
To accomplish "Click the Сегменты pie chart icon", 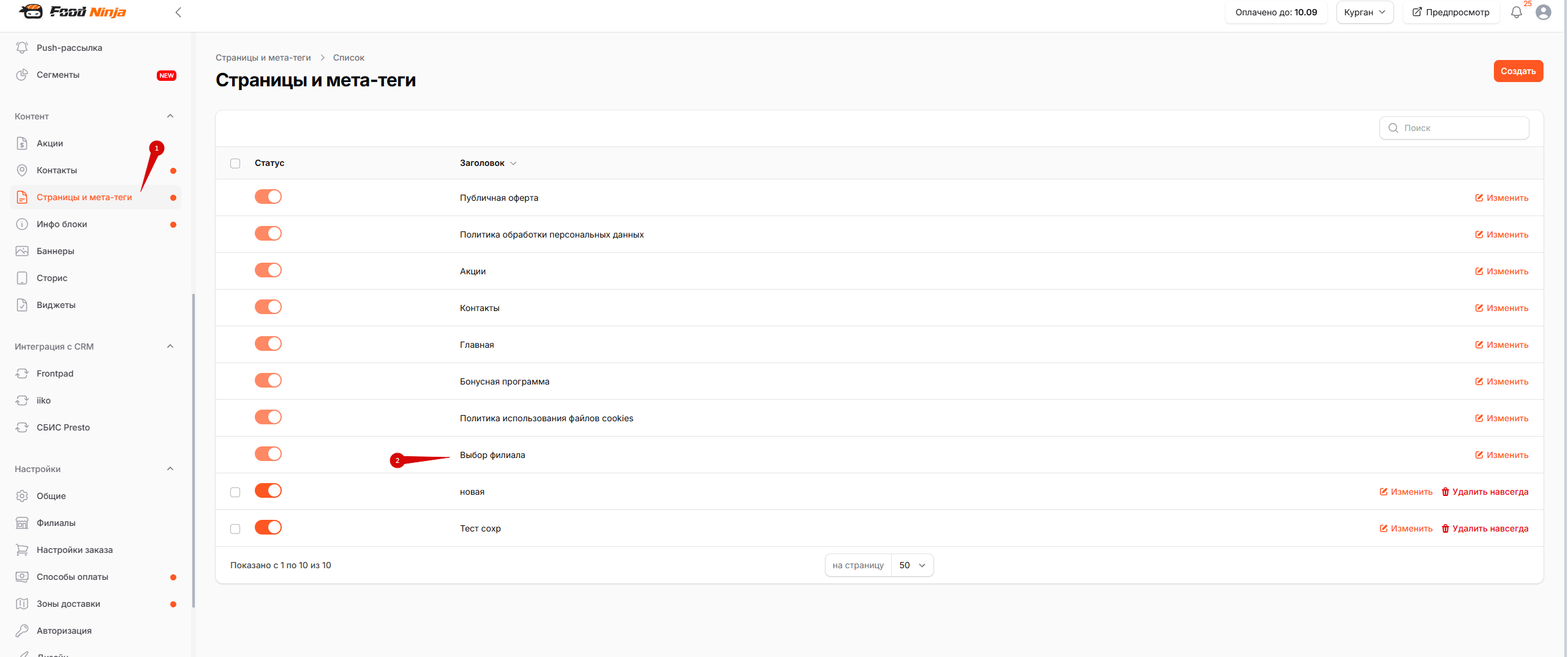I will pos(22,75).
